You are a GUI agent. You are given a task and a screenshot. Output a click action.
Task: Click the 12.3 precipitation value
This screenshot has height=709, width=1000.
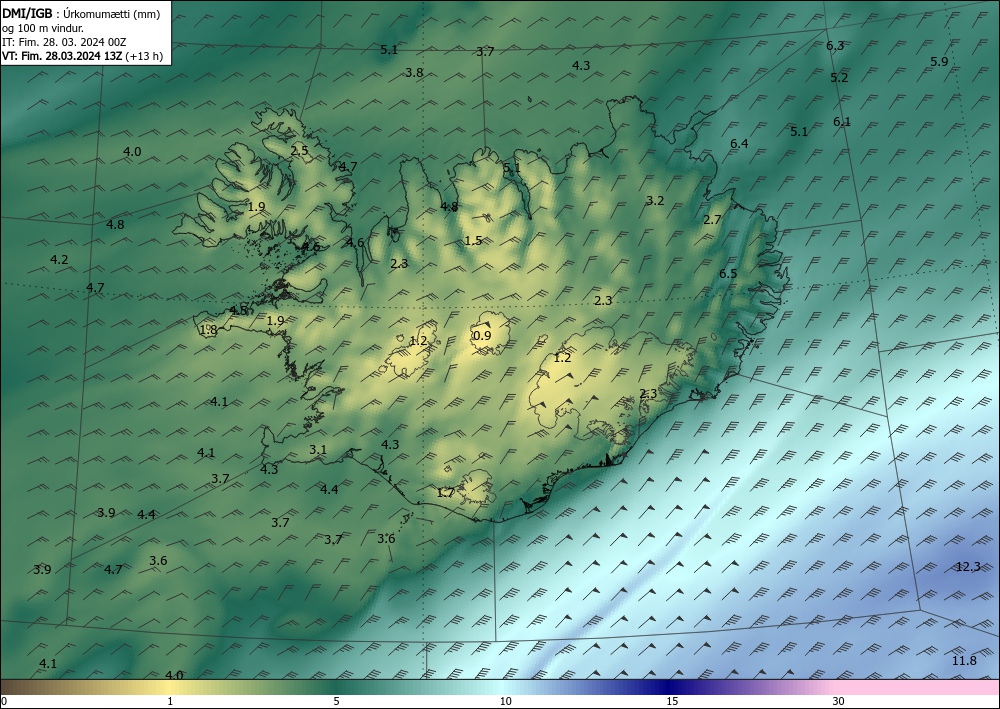pyautogui.click(x=968, y=567)
